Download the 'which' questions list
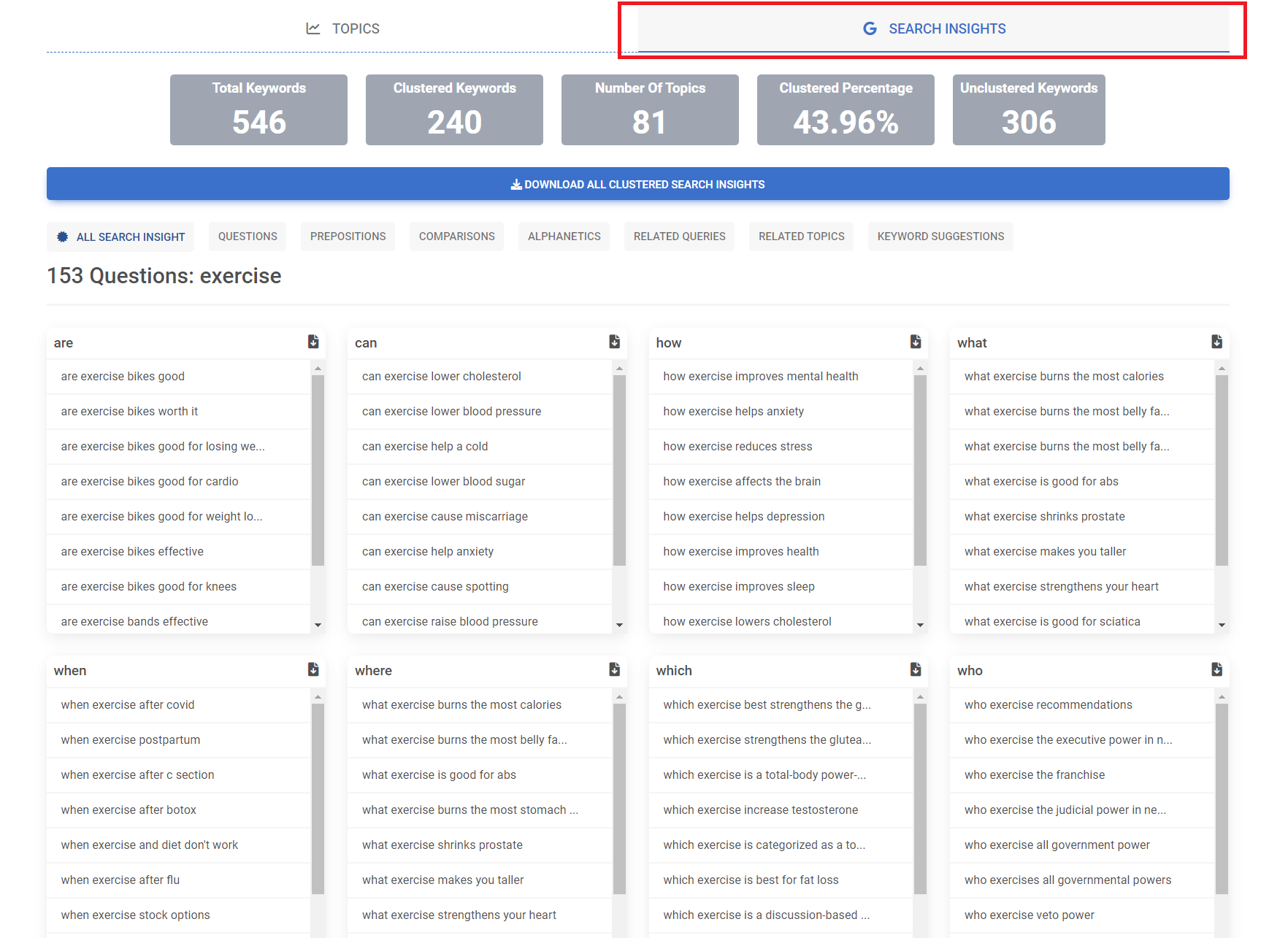This screenshot has width=1288, height=938. click(916, 669)
